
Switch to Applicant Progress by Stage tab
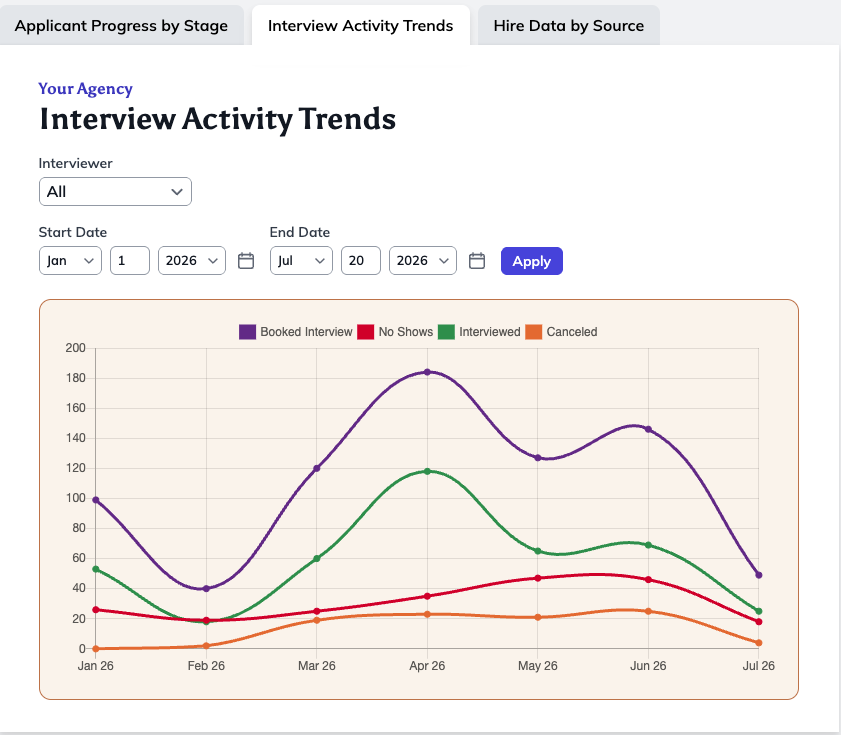(x=122, y=25)
